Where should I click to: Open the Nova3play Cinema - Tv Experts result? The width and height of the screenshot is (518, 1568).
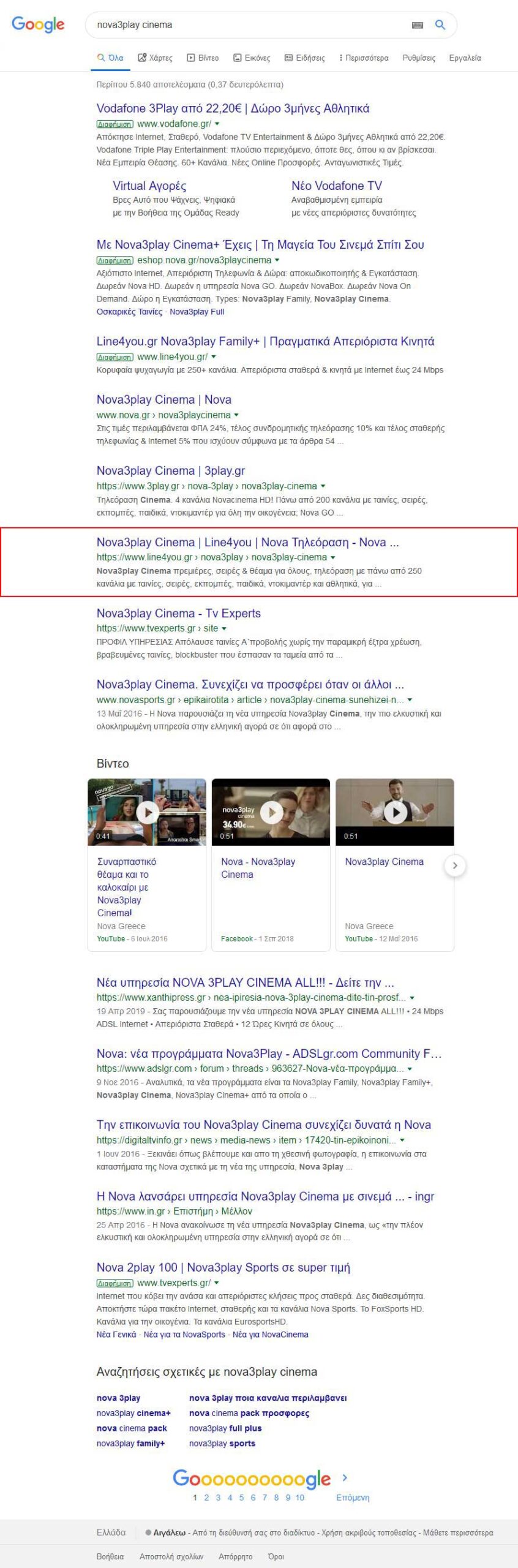coord(179,613)
